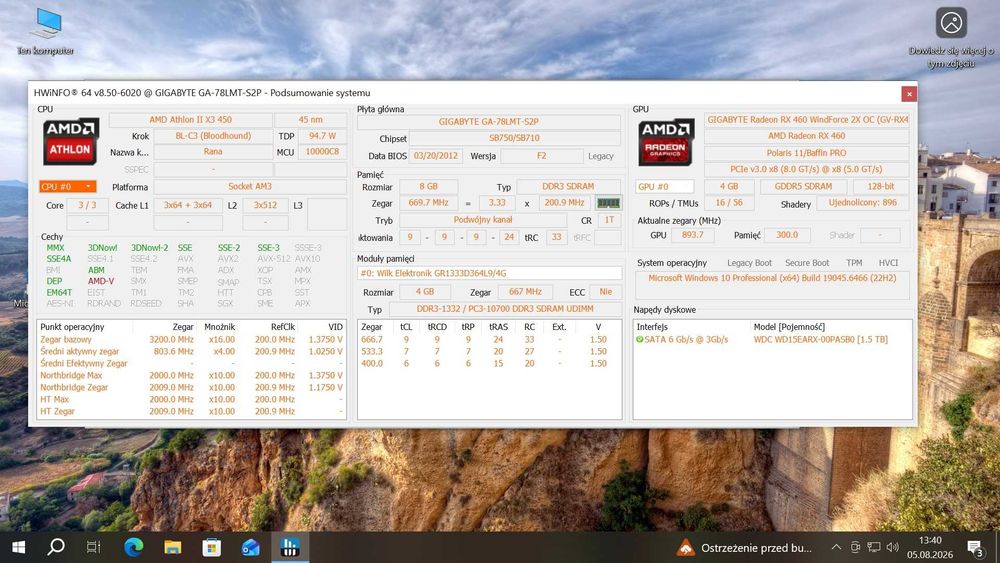The height and width of the screenshot is (563, 1000).
Task: Click the green memory module icon
Action: tap(608, 203)
